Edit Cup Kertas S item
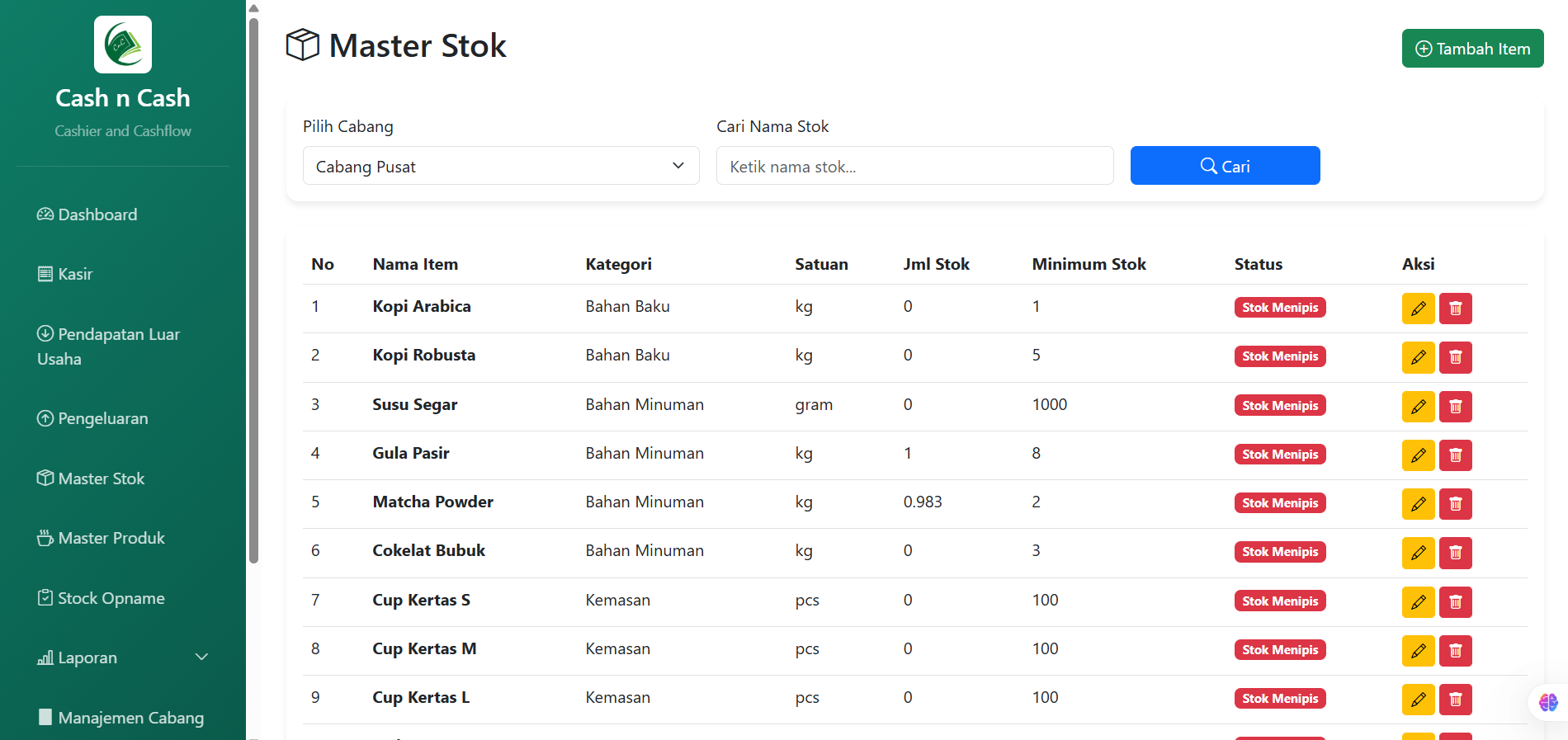 [x=1418, y=601]
